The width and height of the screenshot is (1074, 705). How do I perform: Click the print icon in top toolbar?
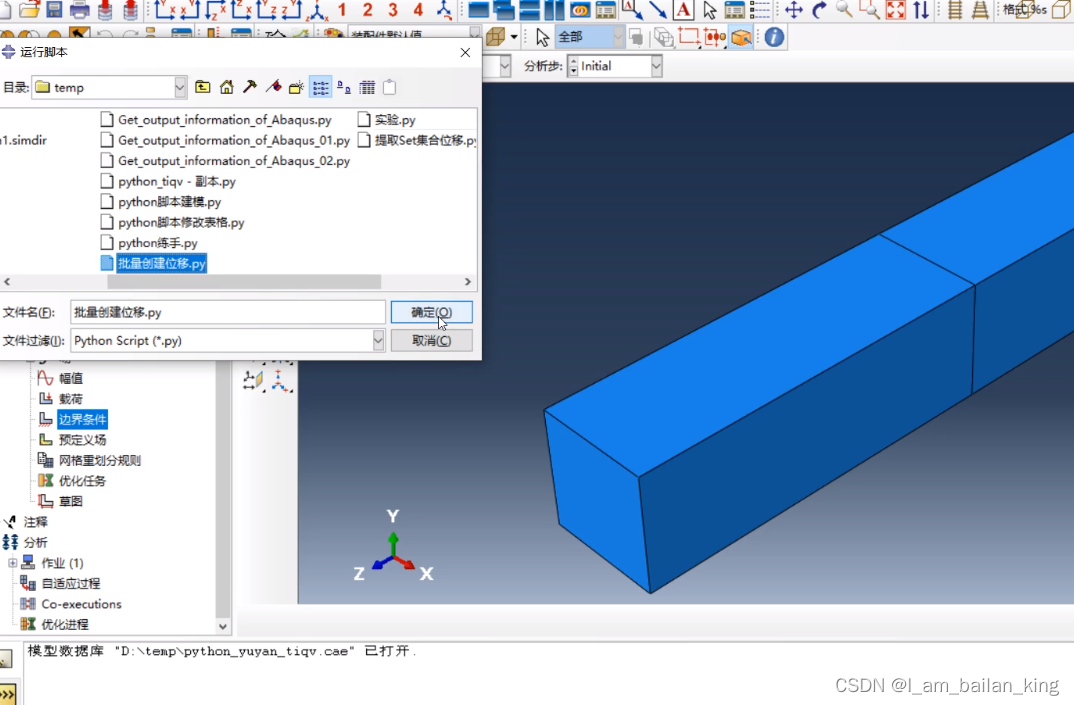coord(80,10)
